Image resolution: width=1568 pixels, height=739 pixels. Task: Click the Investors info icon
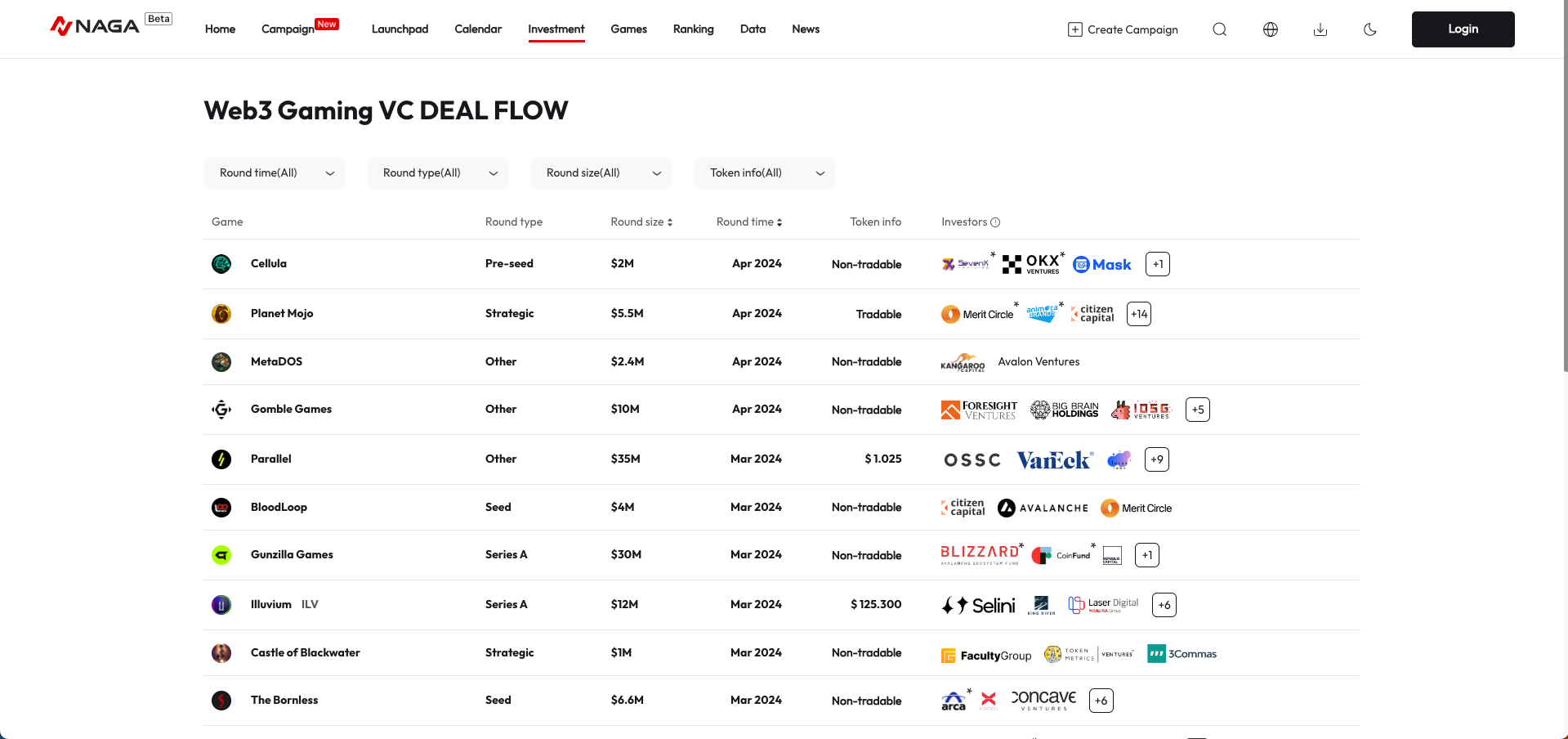click(x=995, y=222)
